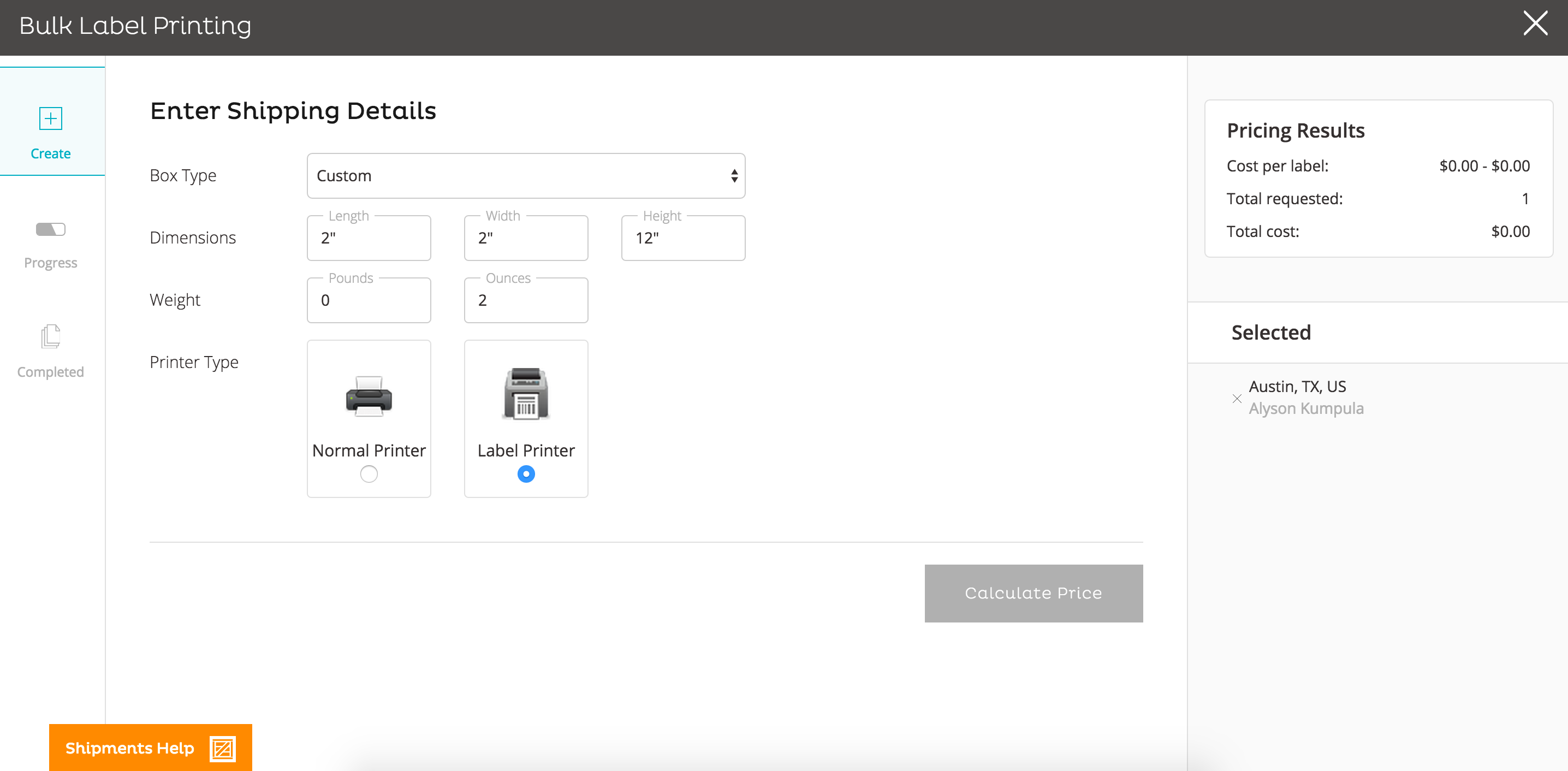Click the Box Type dropdown arrows

coord(734,176)
